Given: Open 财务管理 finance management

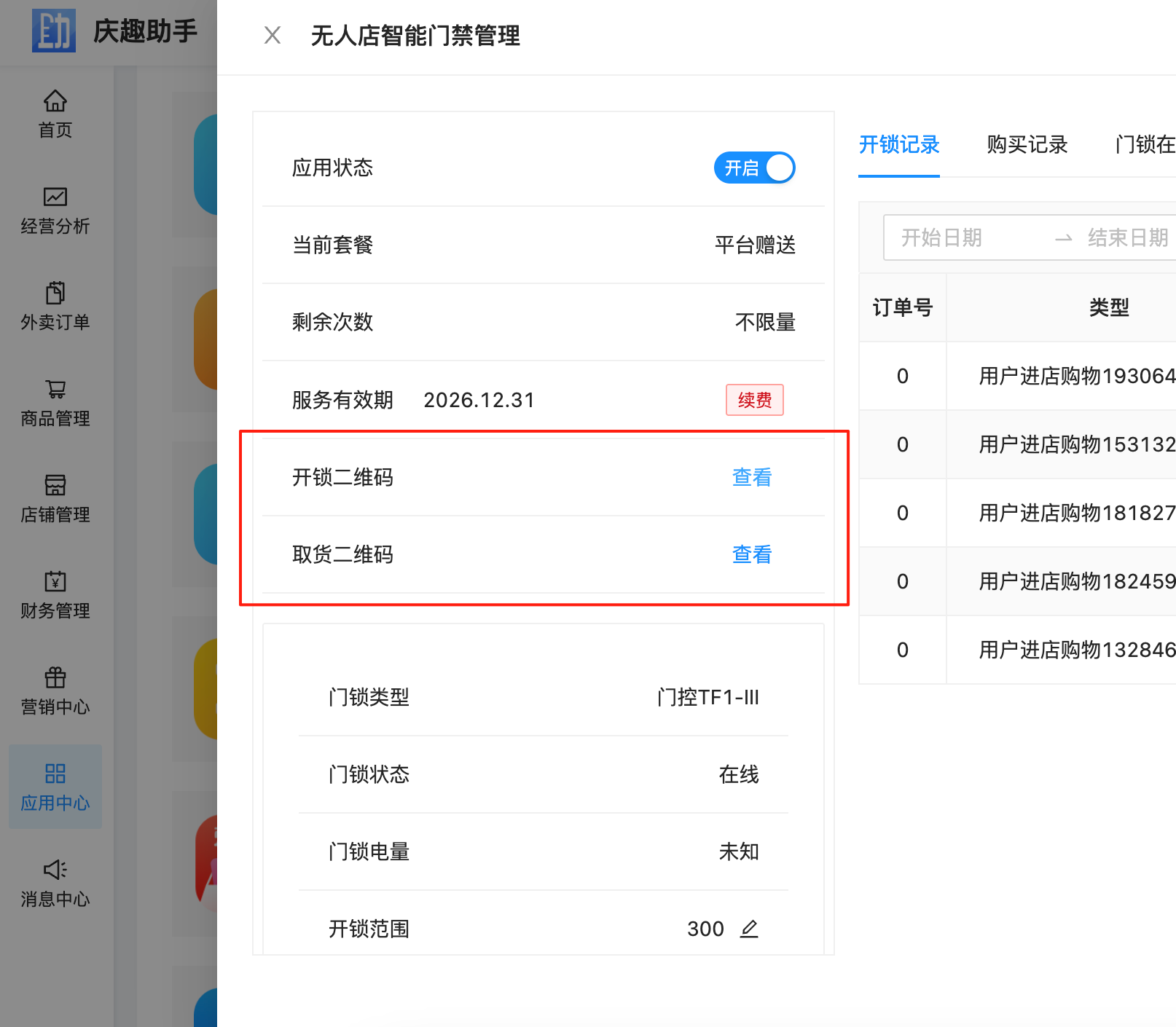Looking at the screenshot, I should (x=55, y=595).
